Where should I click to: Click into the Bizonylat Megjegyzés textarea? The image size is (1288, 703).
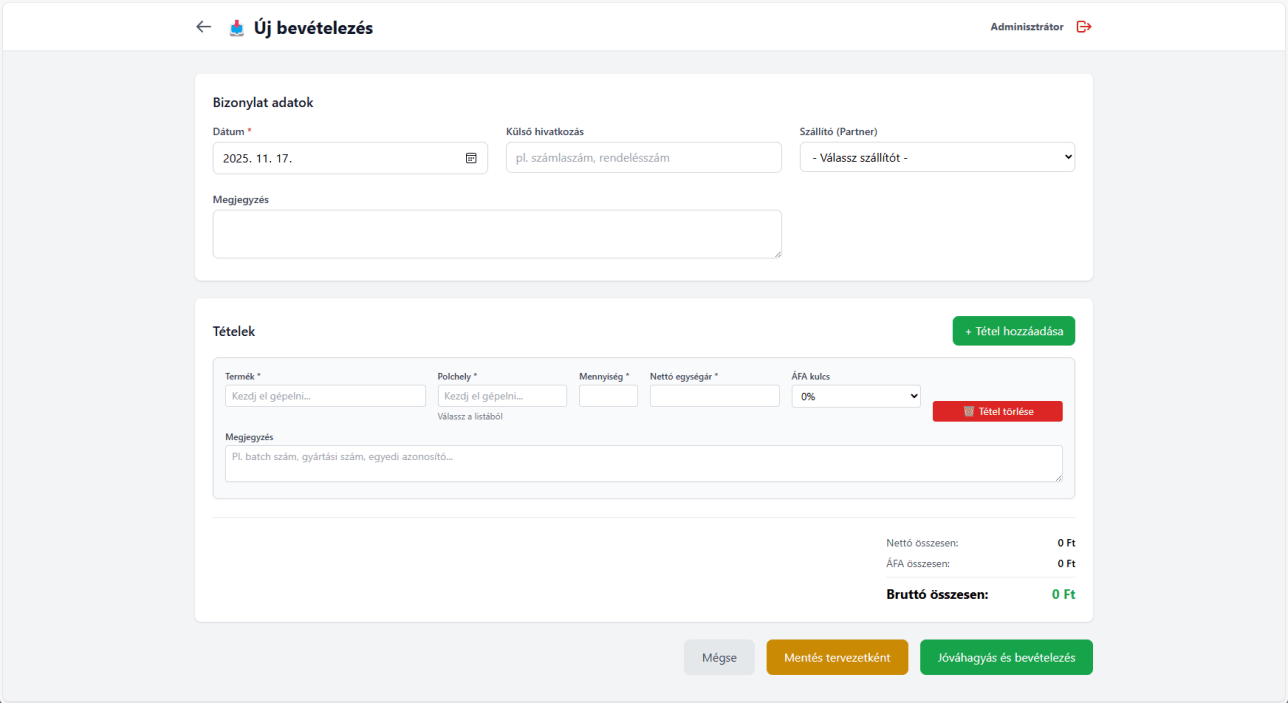point(497,234)
